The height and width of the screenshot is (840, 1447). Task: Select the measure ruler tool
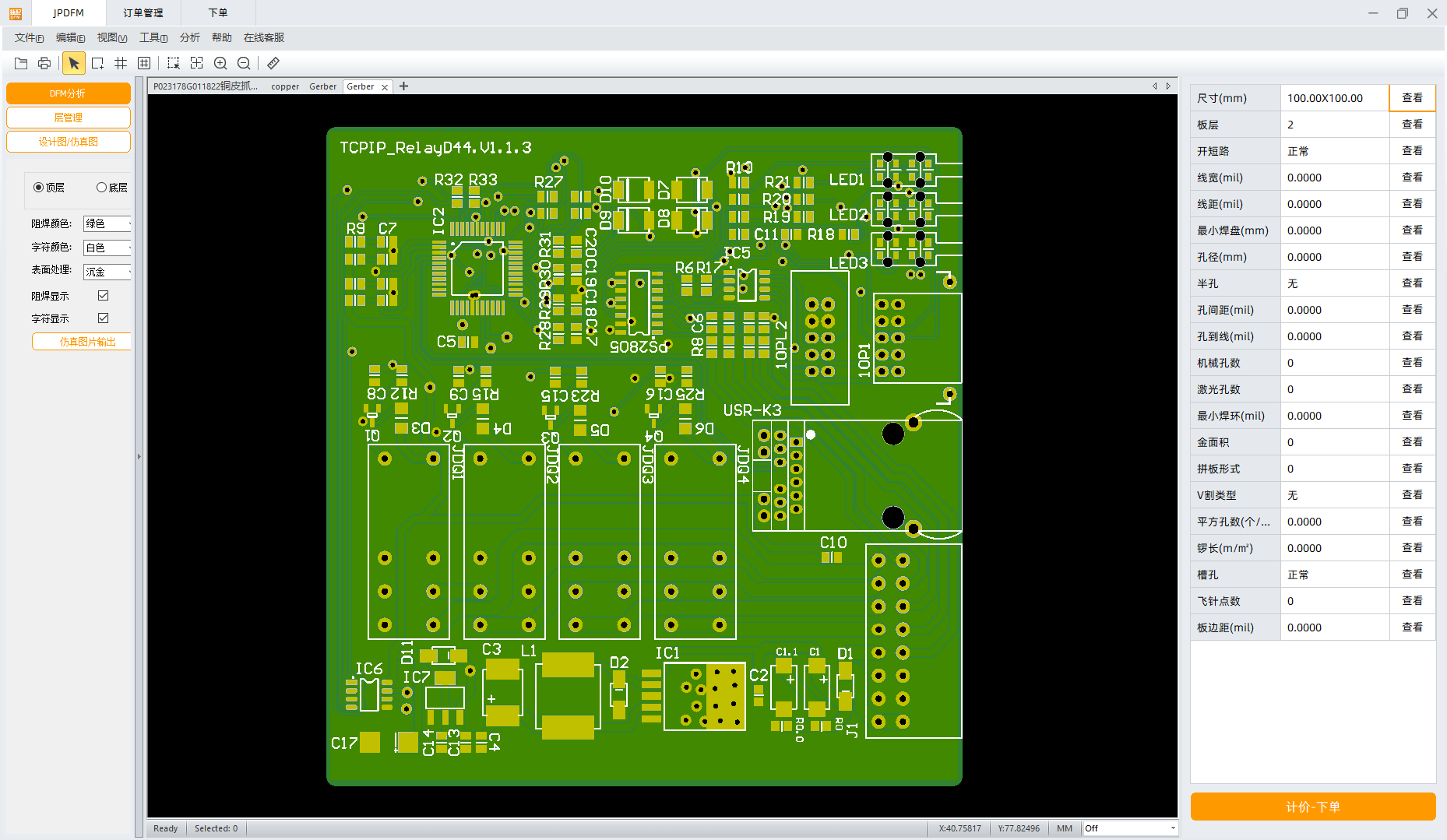tap(273, 63)
